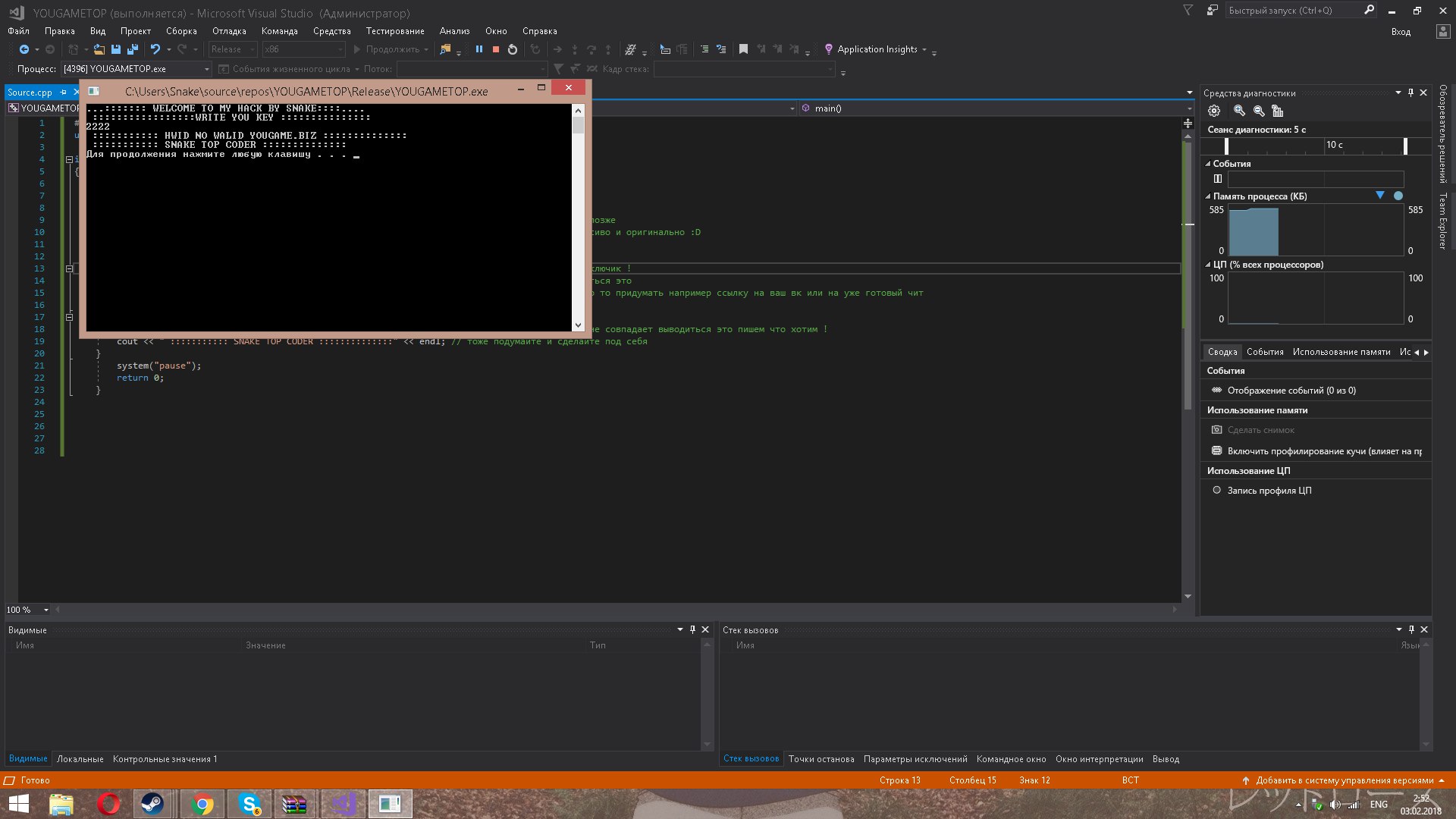Open the Steam taskbar icon

152,804
